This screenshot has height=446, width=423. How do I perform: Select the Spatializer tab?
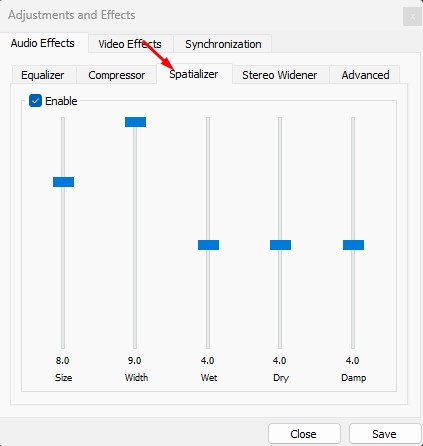[194, 74]
